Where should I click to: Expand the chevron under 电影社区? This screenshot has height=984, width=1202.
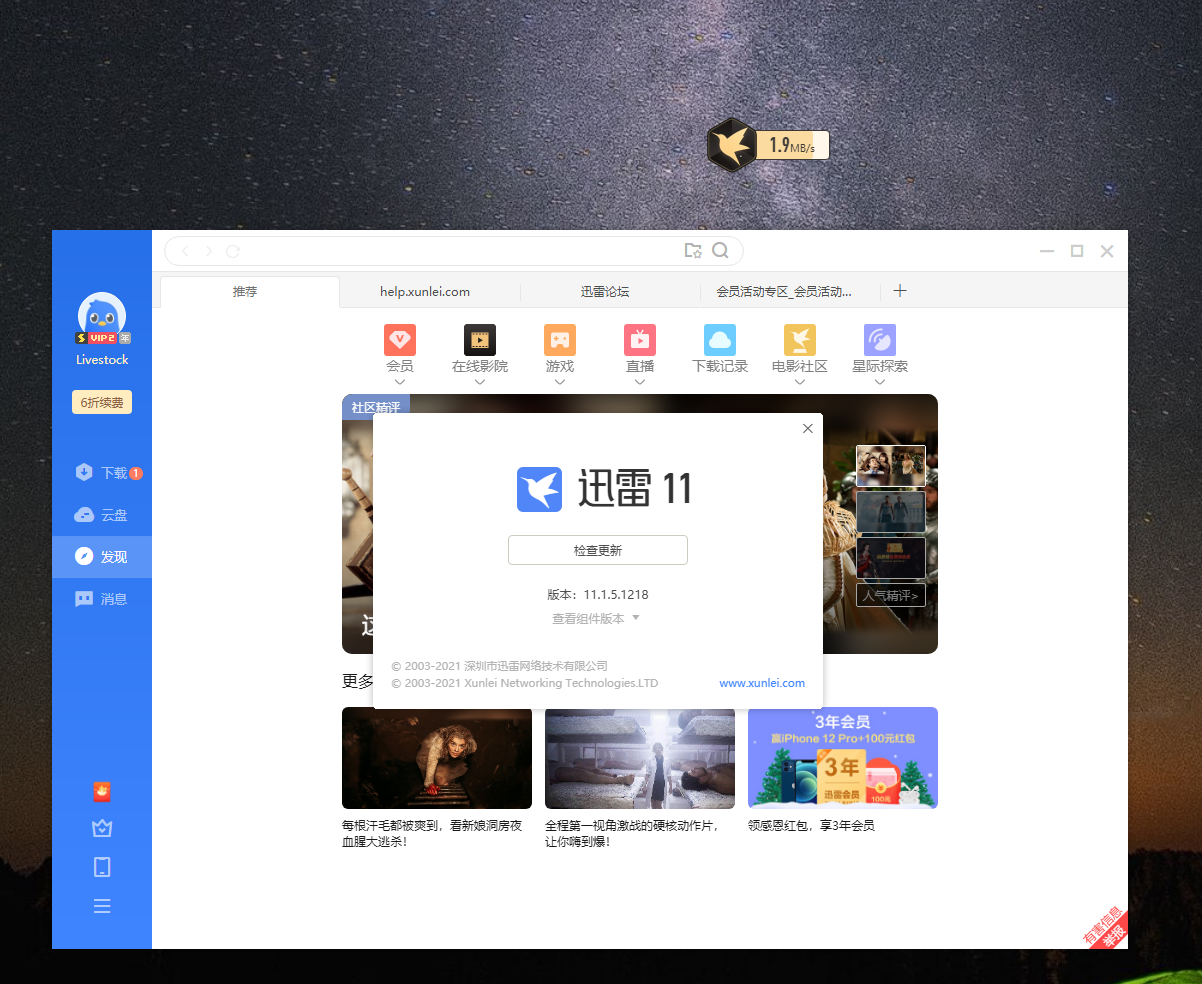point(800,381)
